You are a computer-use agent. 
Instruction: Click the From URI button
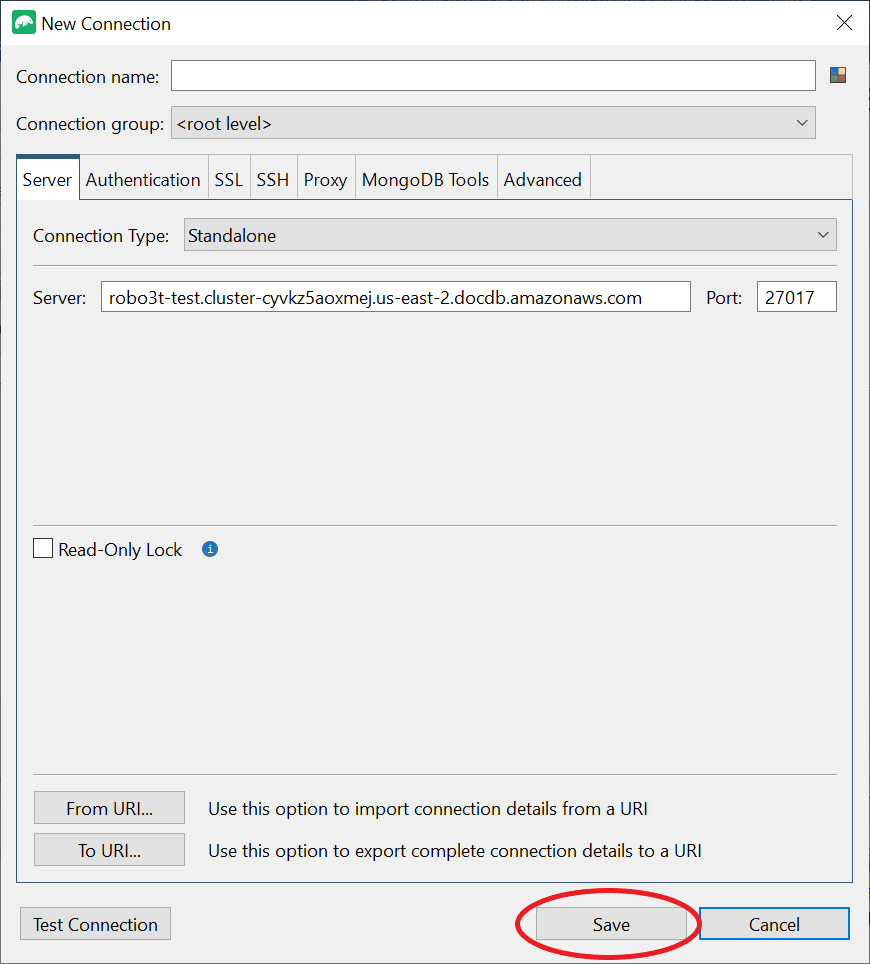pyautogui.click(x=109, y=807)
